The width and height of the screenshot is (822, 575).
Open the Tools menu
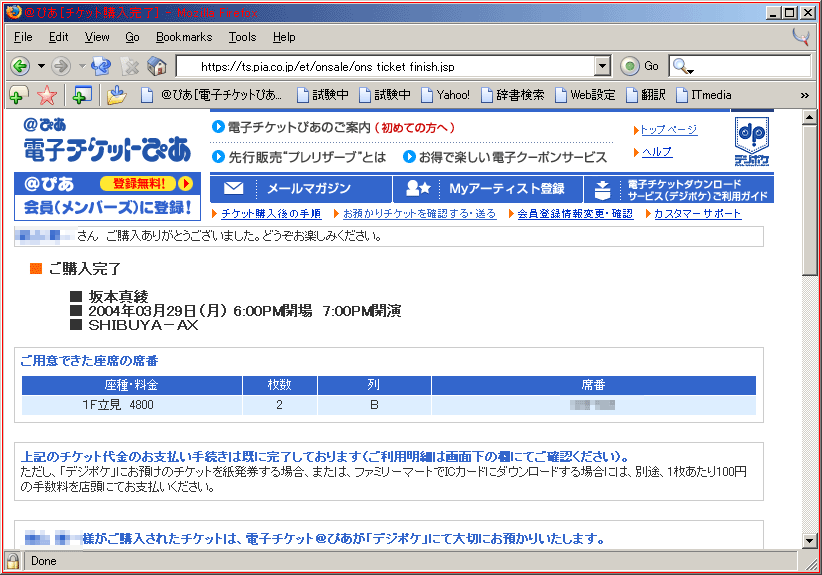242,37
